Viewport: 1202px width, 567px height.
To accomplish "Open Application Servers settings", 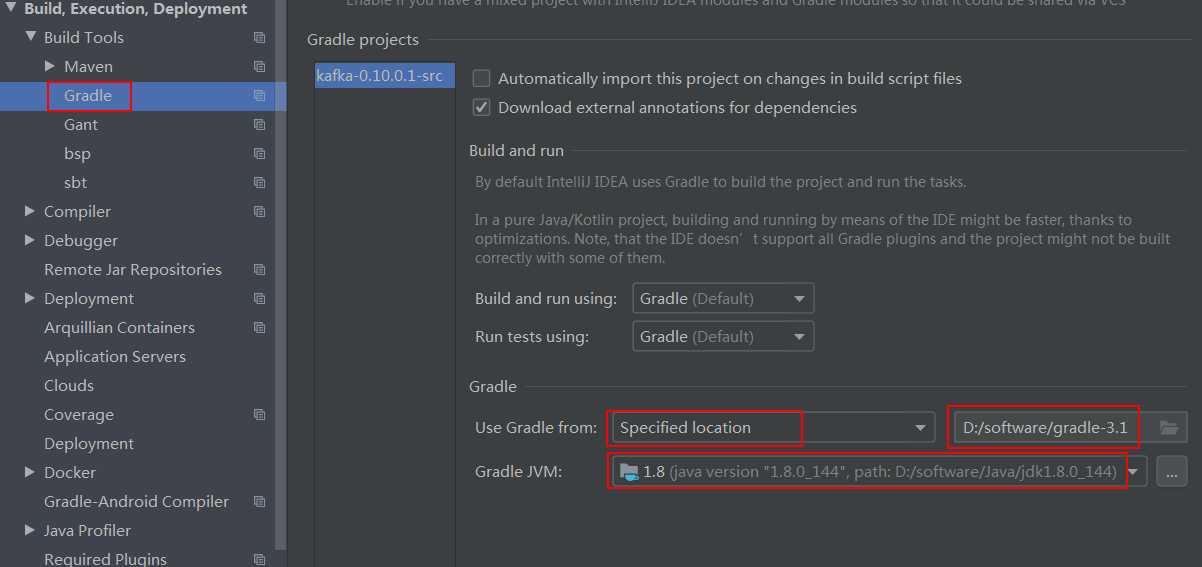I will point(115,357).
